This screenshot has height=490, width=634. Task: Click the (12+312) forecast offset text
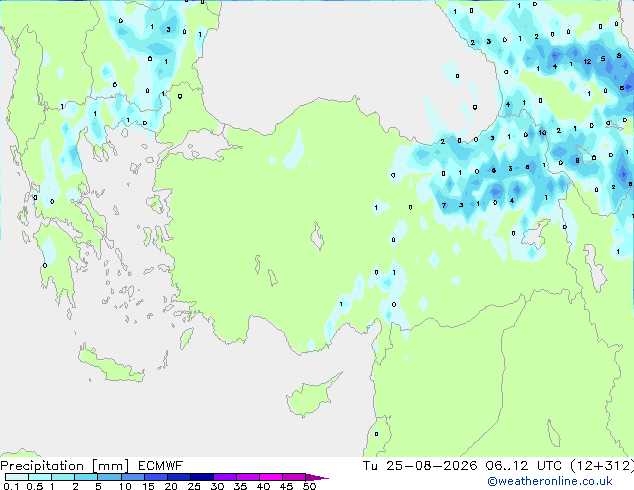click(602, 466)
